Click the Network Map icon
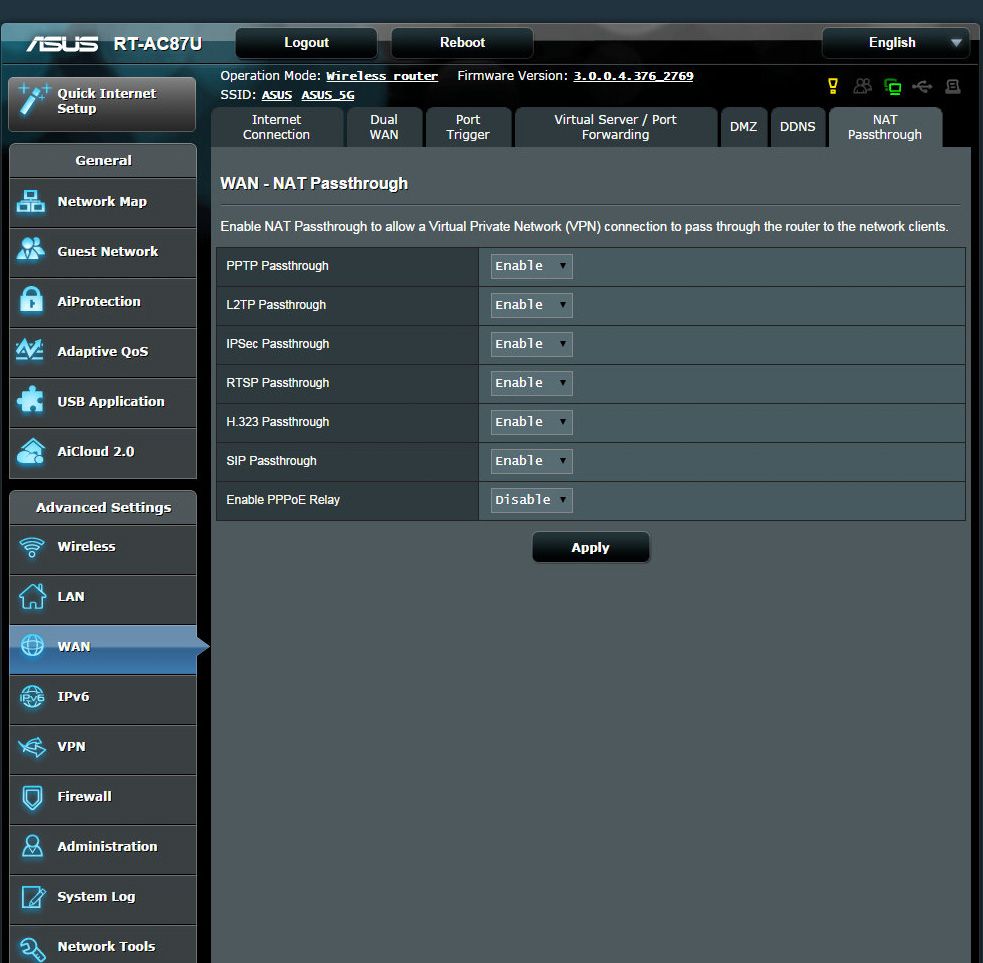 click(31, 201)
